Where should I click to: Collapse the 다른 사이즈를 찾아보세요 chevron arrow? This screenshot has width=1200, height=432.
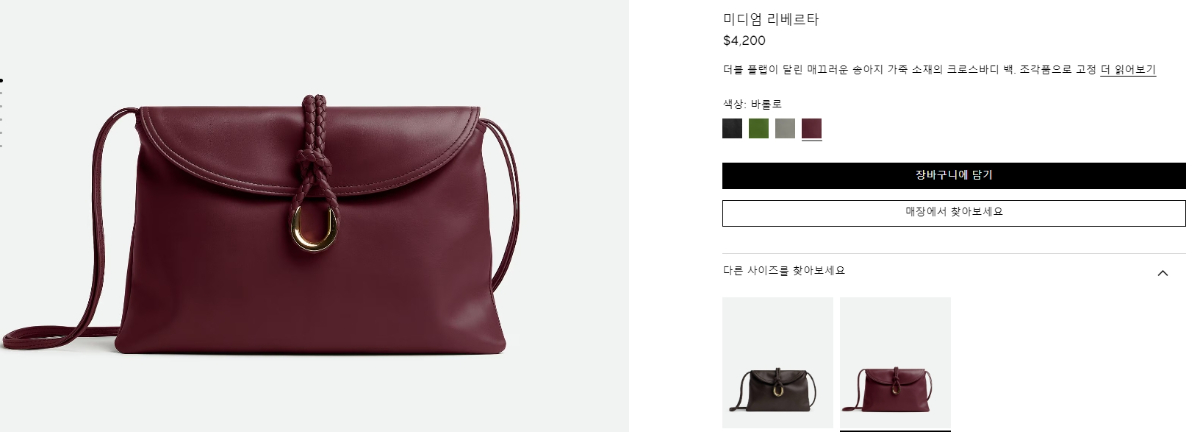coord(1162,273)
